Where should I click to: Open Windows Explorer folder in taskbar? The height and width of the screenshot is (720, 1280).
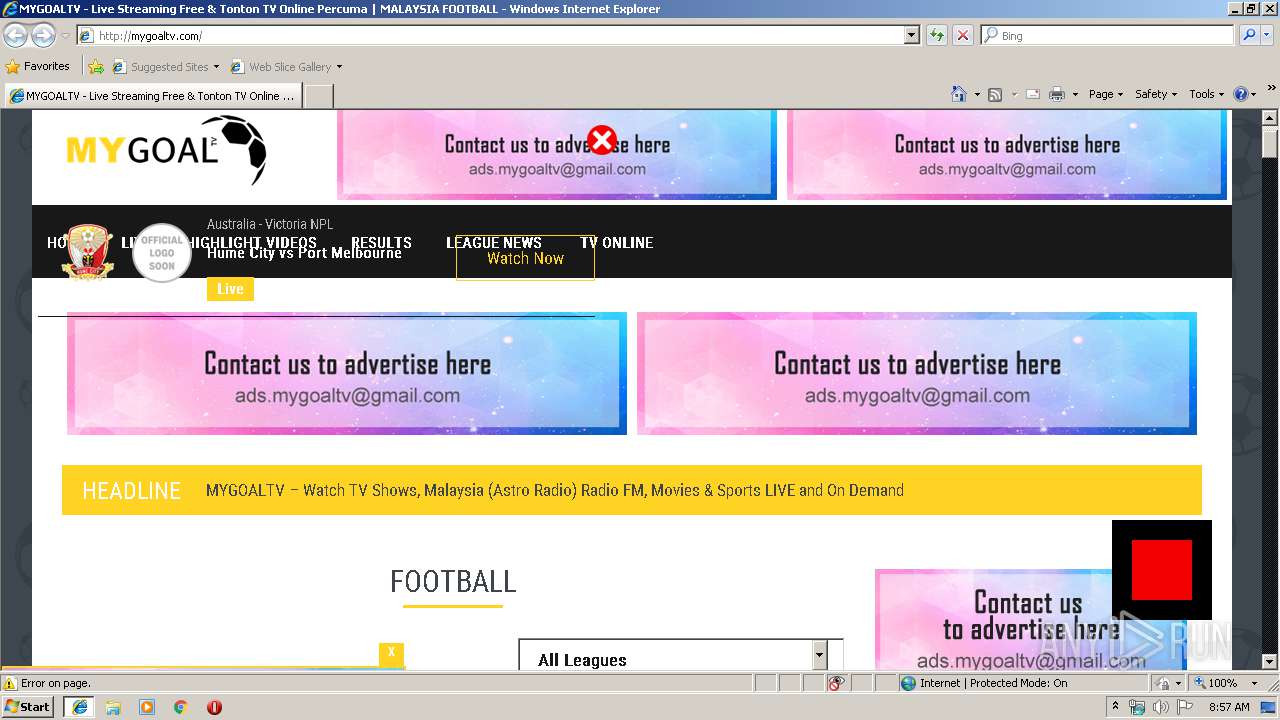pyautogui.click(x=113, y=707)
